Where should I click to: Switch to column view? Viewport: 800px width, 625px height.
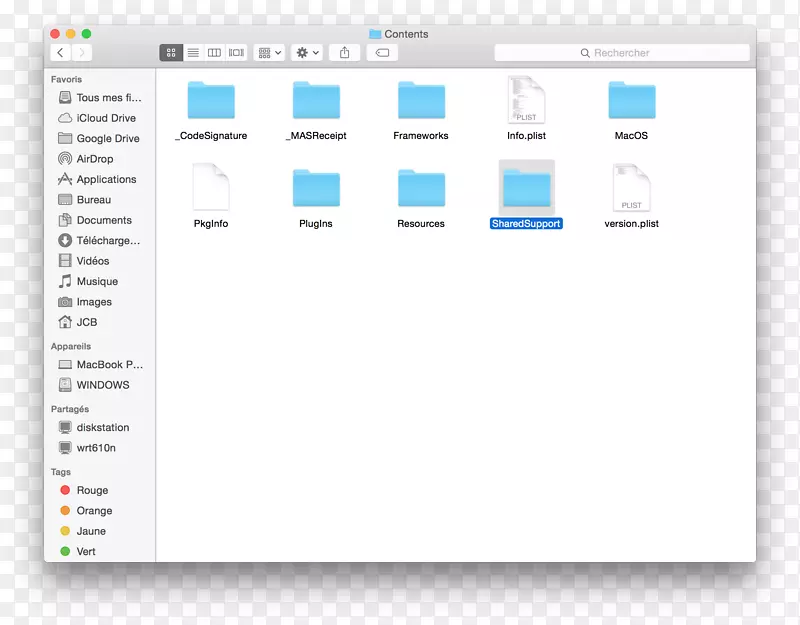(x=215, y=52)
